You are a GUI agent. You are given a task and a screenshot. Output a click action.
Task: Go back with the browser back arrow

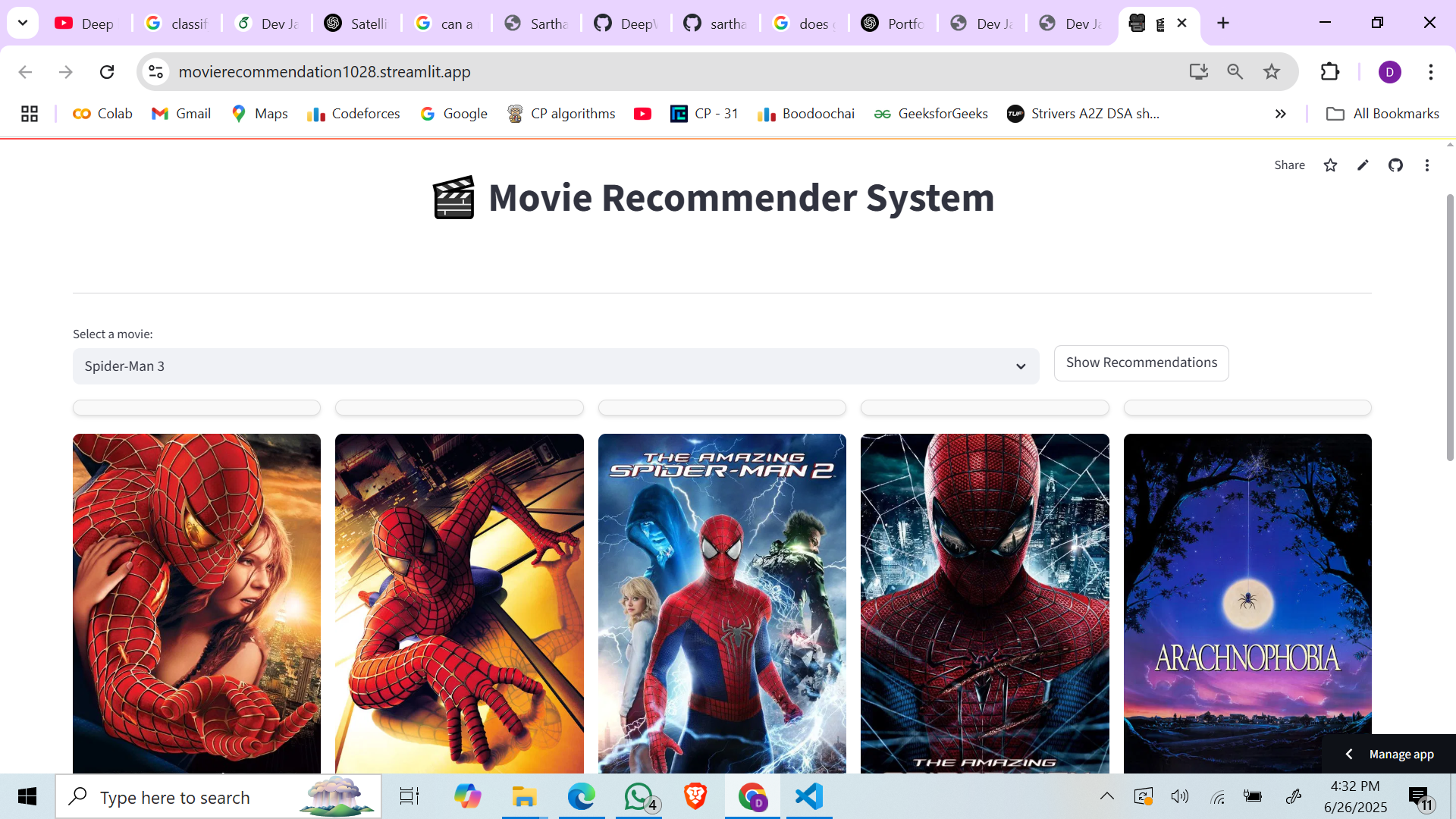click(25, 71)
